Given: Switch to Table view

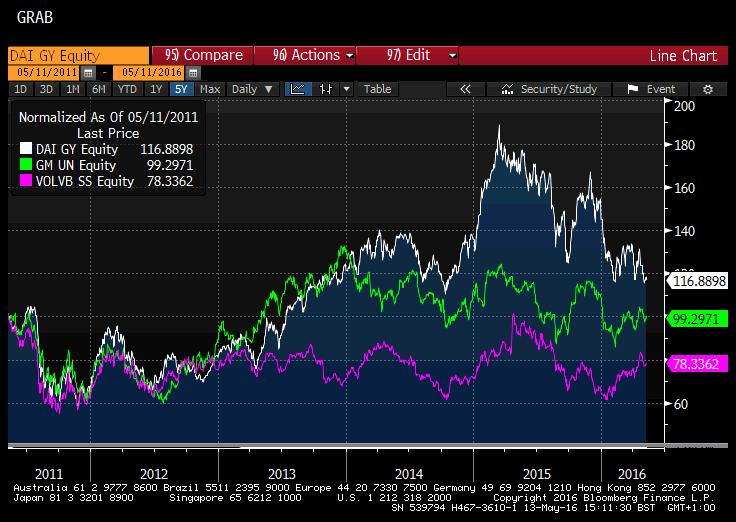Looking at the screenshot, I should tap(377, 89).
